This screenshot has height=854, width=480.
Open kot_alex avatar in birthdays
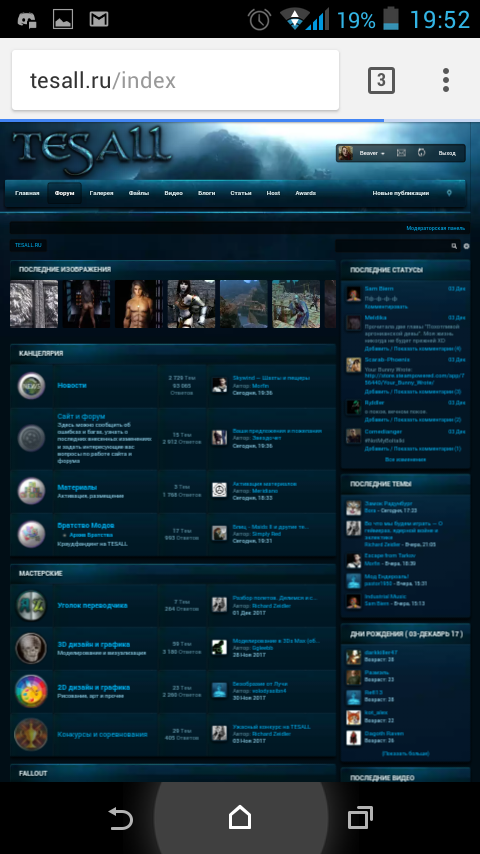354,717
